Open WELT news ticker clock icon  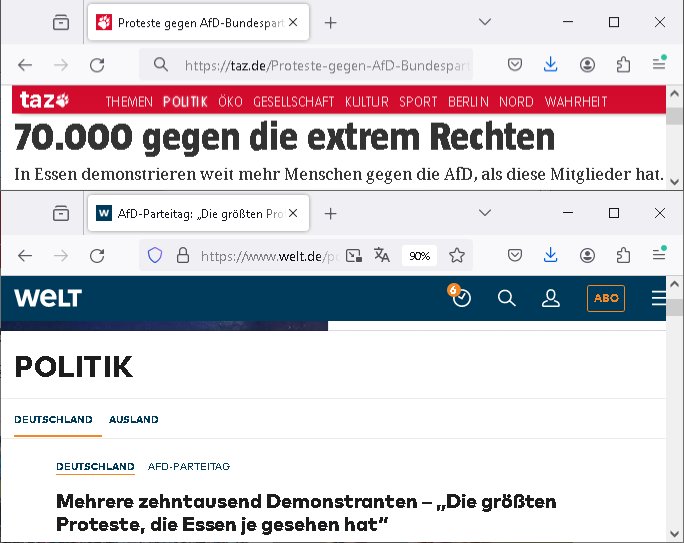pos(459,296)
